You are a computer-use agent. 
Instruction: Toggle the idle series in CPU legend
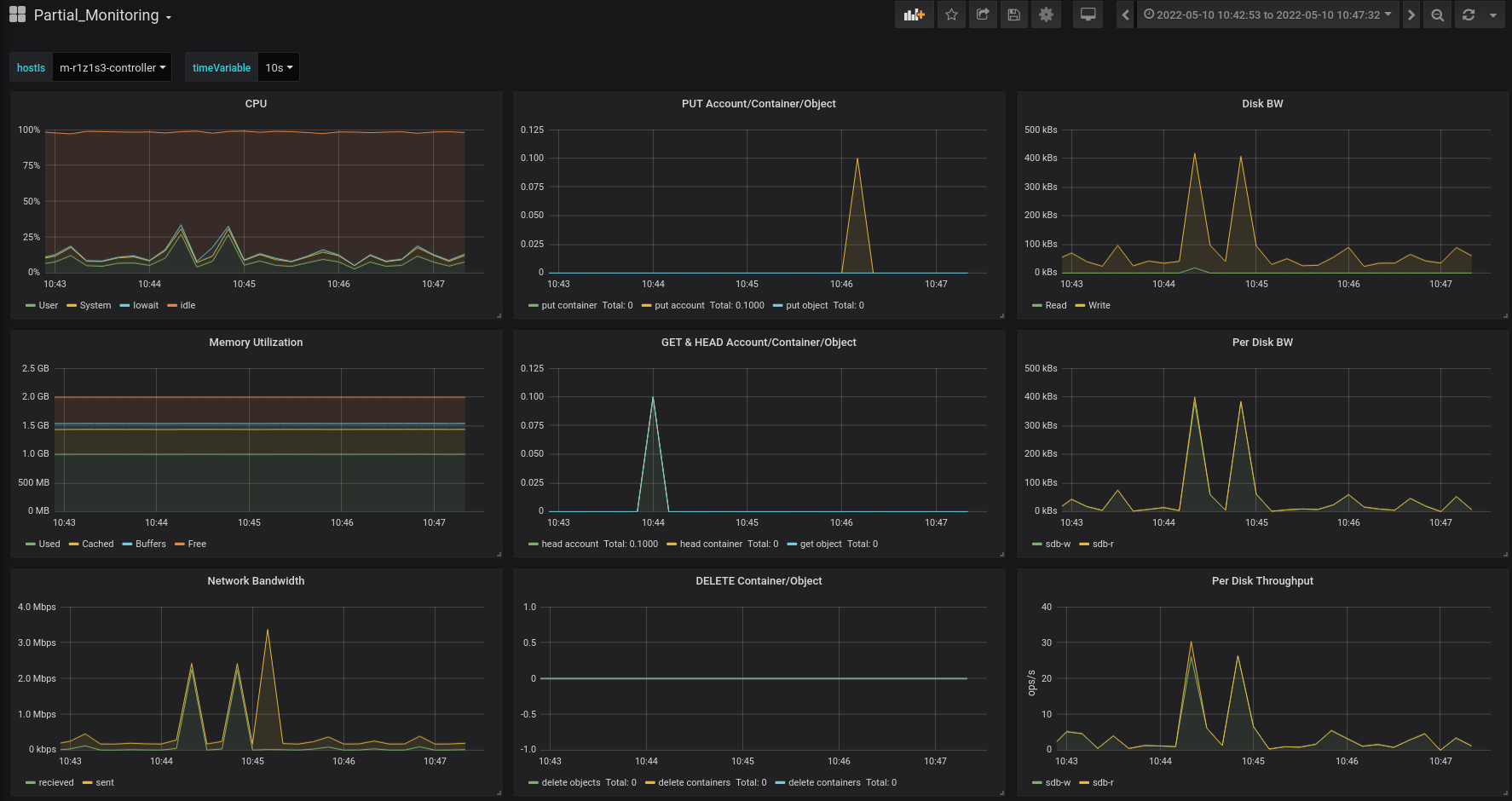(x=188, y=305)
